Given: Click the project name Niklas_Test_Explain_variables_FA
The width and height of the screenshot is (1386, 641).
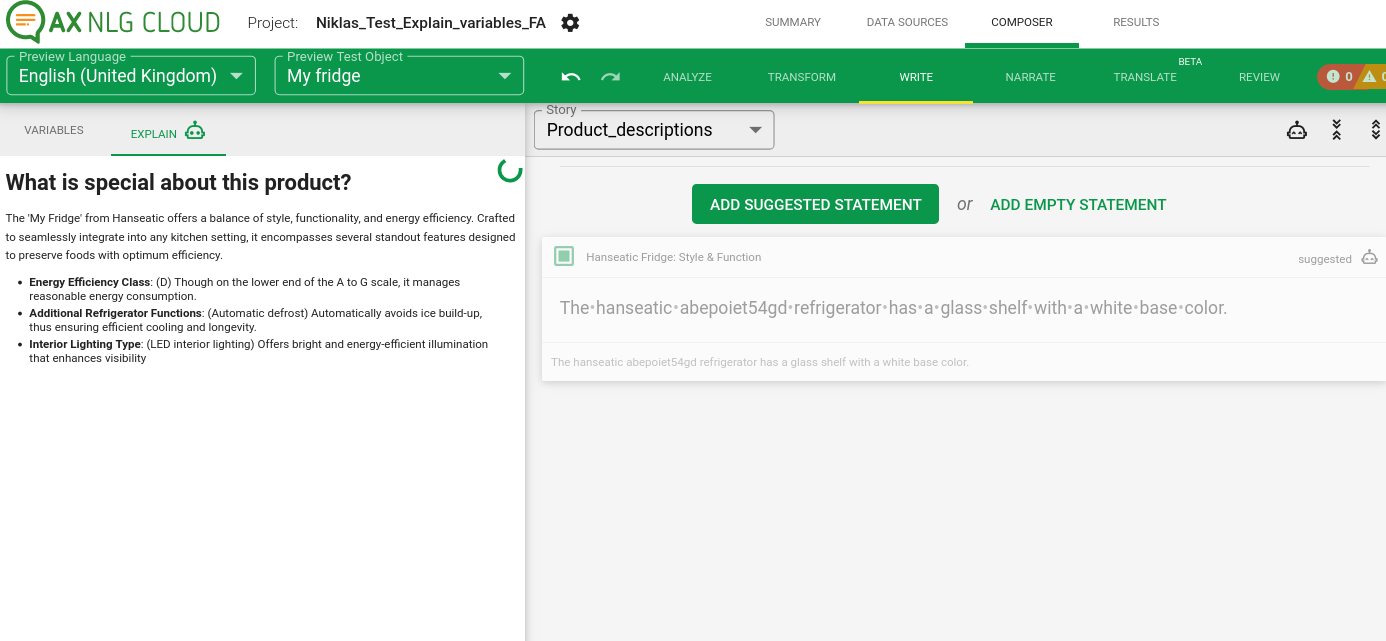Looking at the screenshot, I should click(x=431, y=23).
